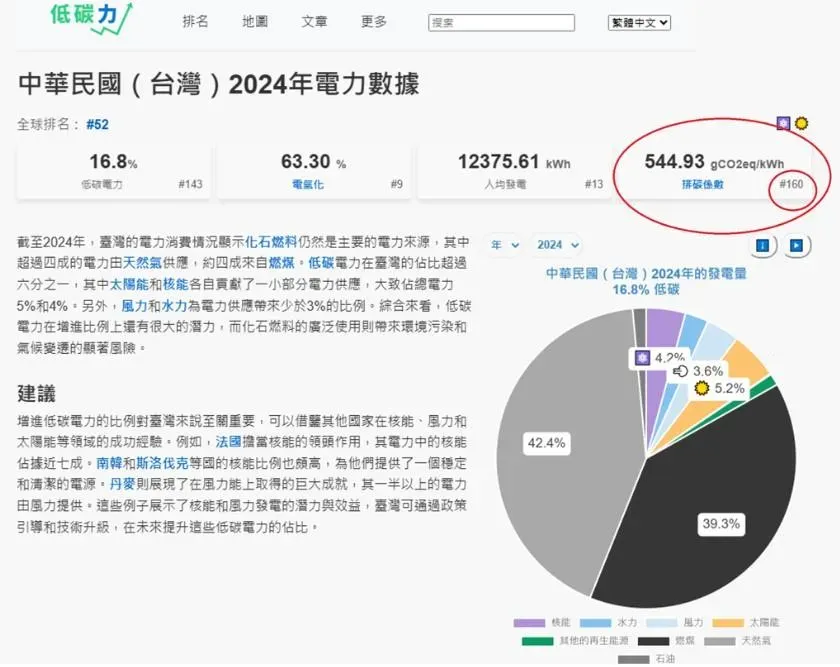This screenshot has width=840, height=667.
Task: Open the 文章 menu item
Action: (x=314, y=21)
